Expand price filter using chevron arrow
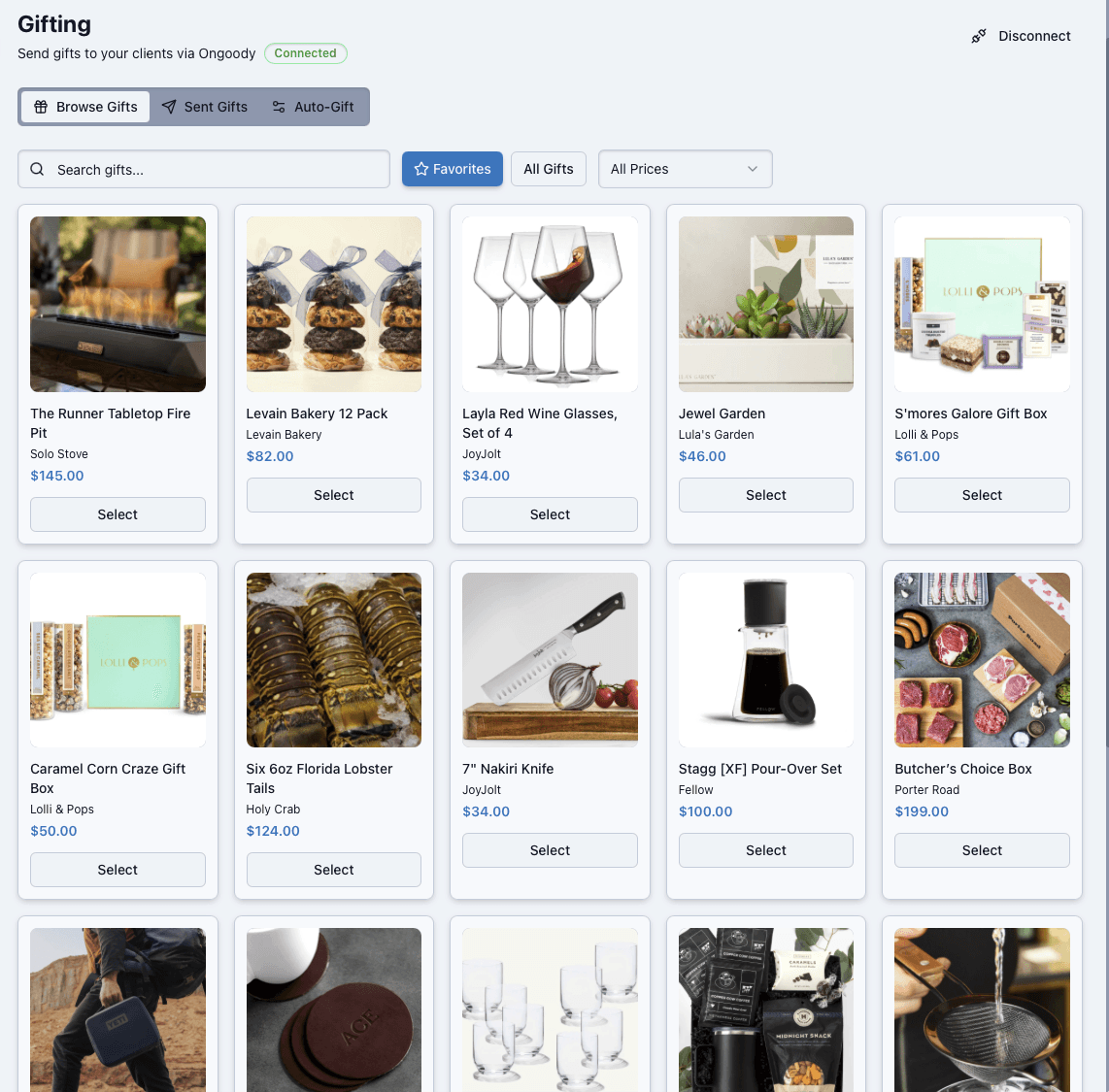The image size is (1109, 1092). [x=753, y=169]
